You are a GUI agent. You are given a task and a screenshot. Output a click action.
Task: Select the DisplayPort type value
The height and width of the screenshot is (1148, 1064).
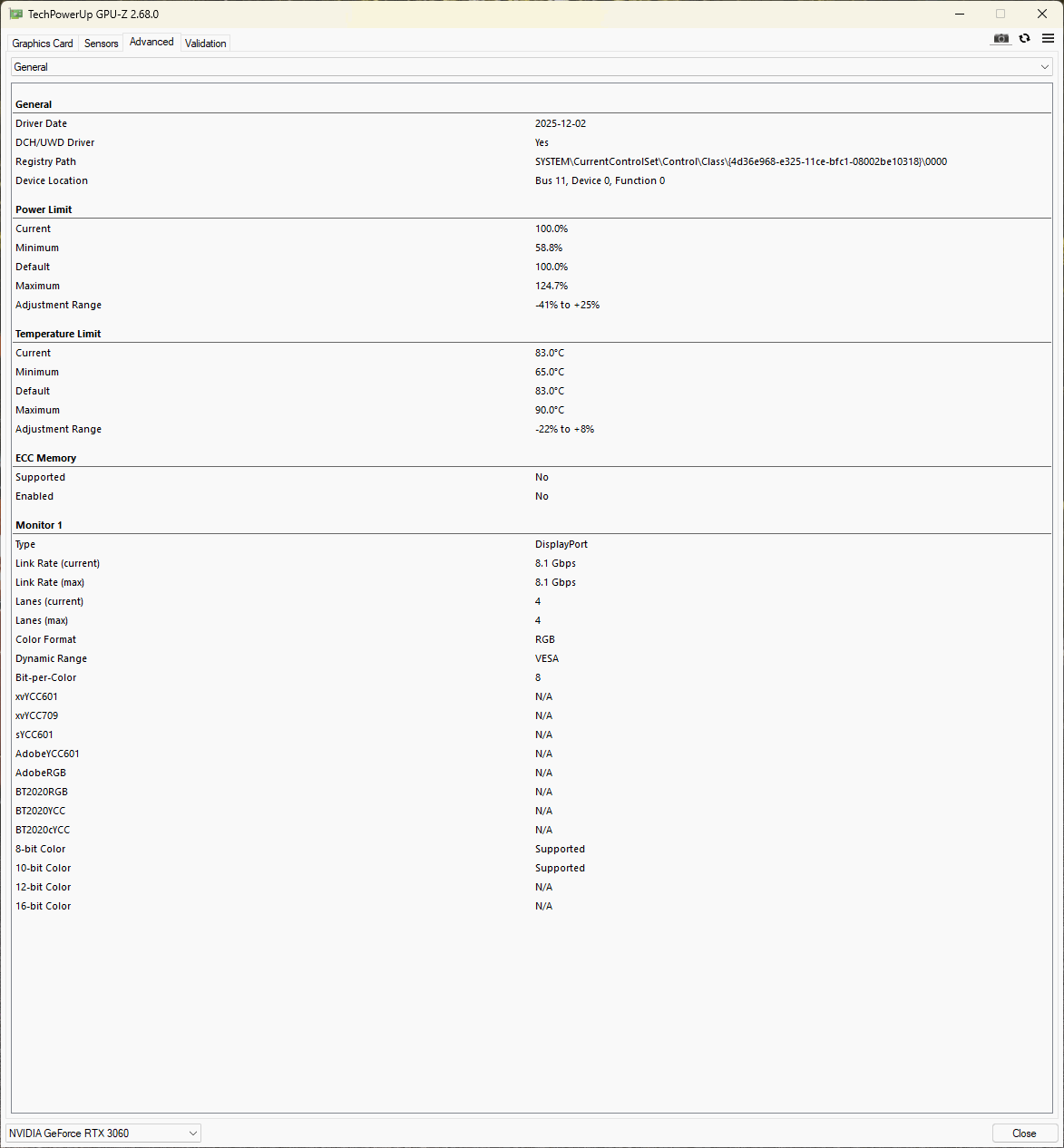561,544
